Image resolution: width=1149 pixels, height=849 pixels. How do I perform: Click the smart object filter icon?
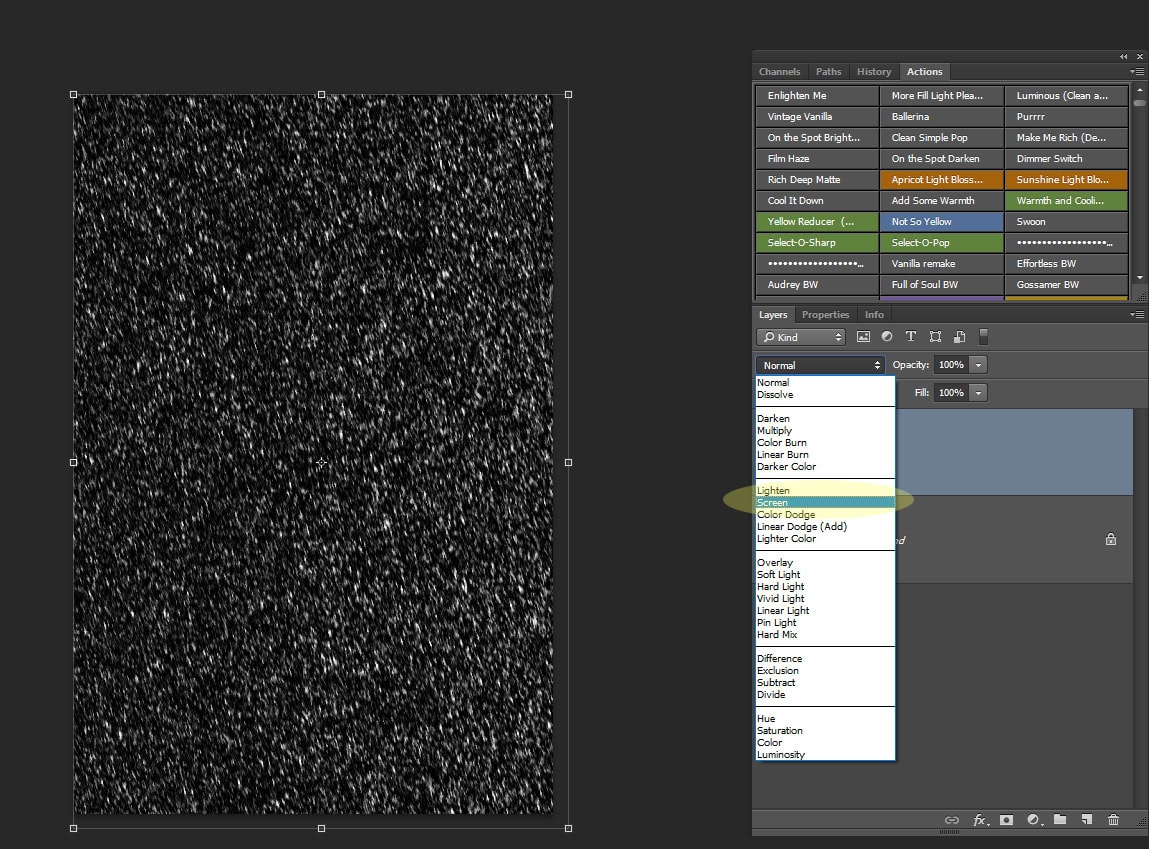coord(959,337)
